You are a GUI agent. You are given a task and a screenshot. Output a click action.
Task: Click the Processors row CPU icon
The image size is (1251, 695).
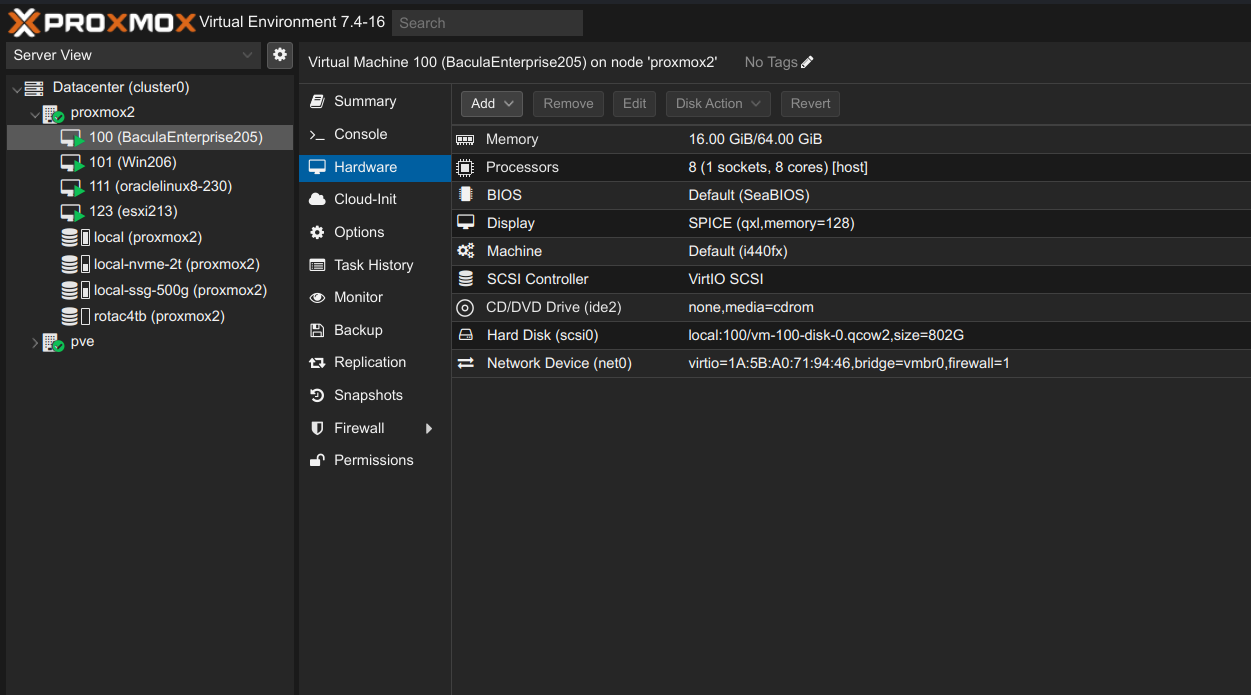(465, 167)
